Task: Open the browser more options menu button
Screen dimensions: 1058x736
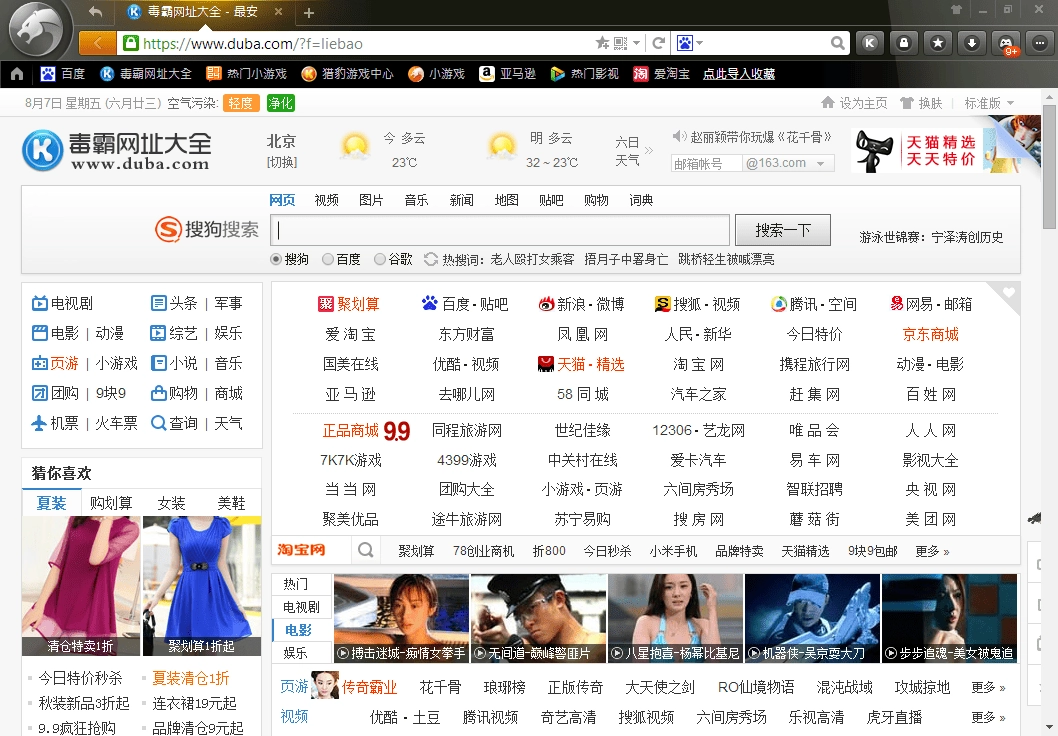Action: click(1040, 43)
